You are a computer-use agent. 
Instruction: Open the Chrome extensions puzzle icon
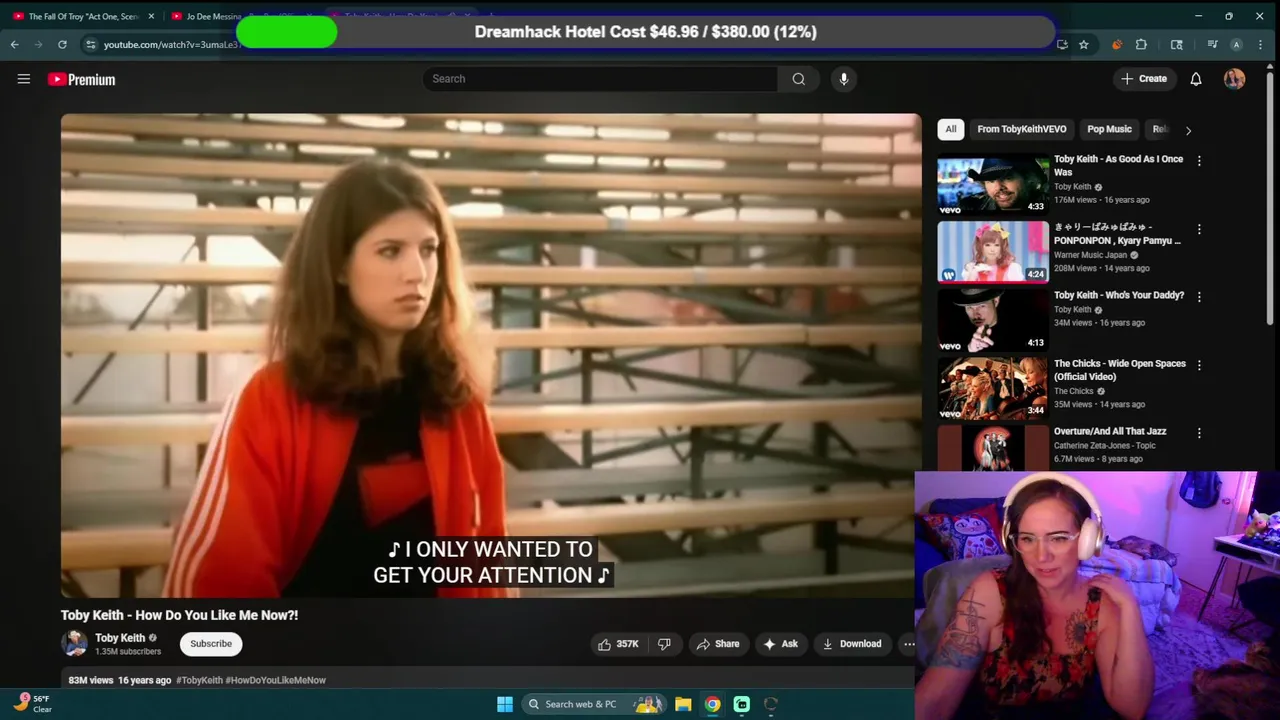(1141, 44)
